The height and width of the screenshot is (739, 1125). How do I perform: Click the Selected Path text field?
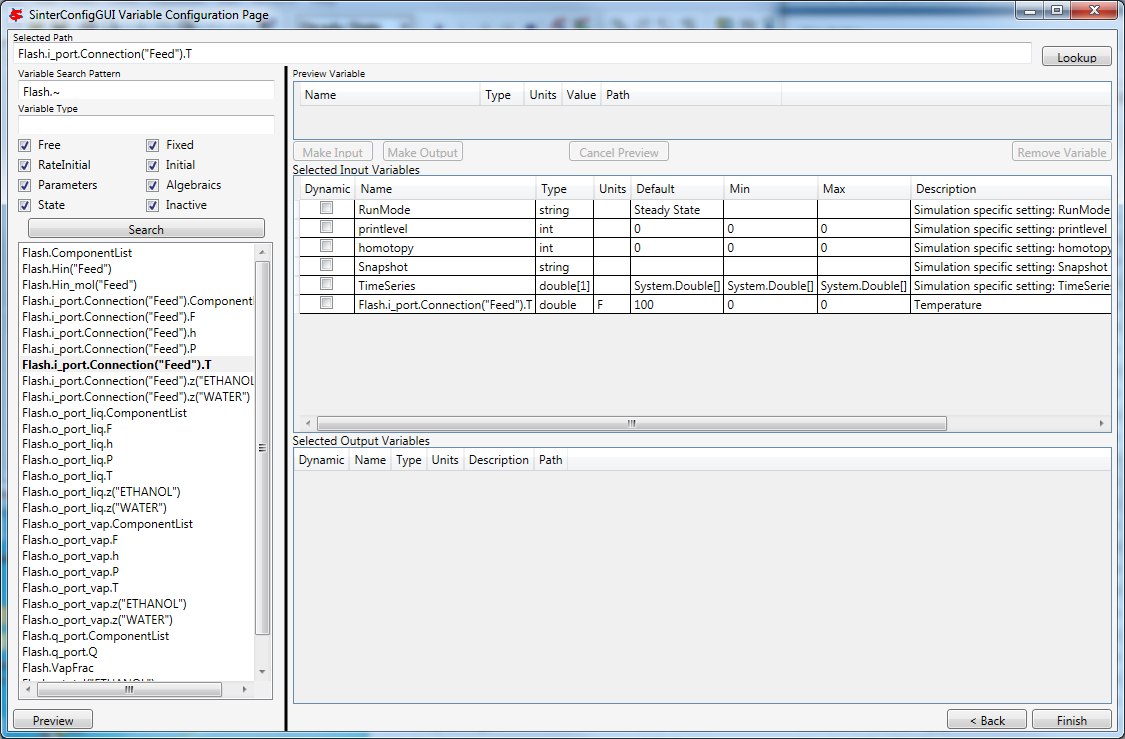click(522, 54)
